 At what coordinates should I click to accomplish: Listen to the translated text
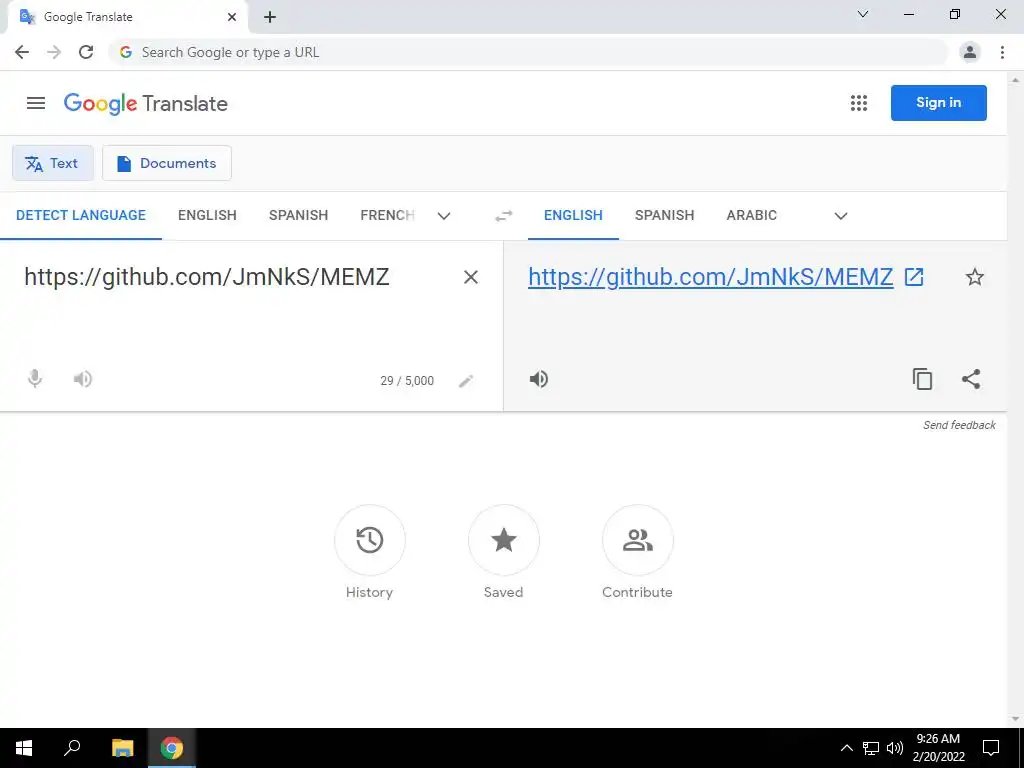[x=539, y=379]
